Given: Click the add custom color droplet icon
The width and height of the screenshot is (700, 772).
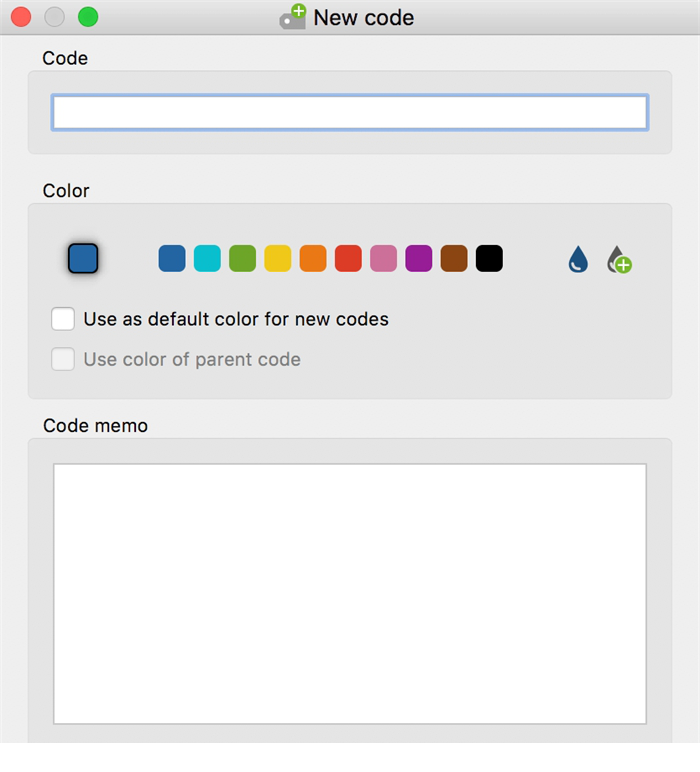Looking at the screenshot, I should [619, 260].
